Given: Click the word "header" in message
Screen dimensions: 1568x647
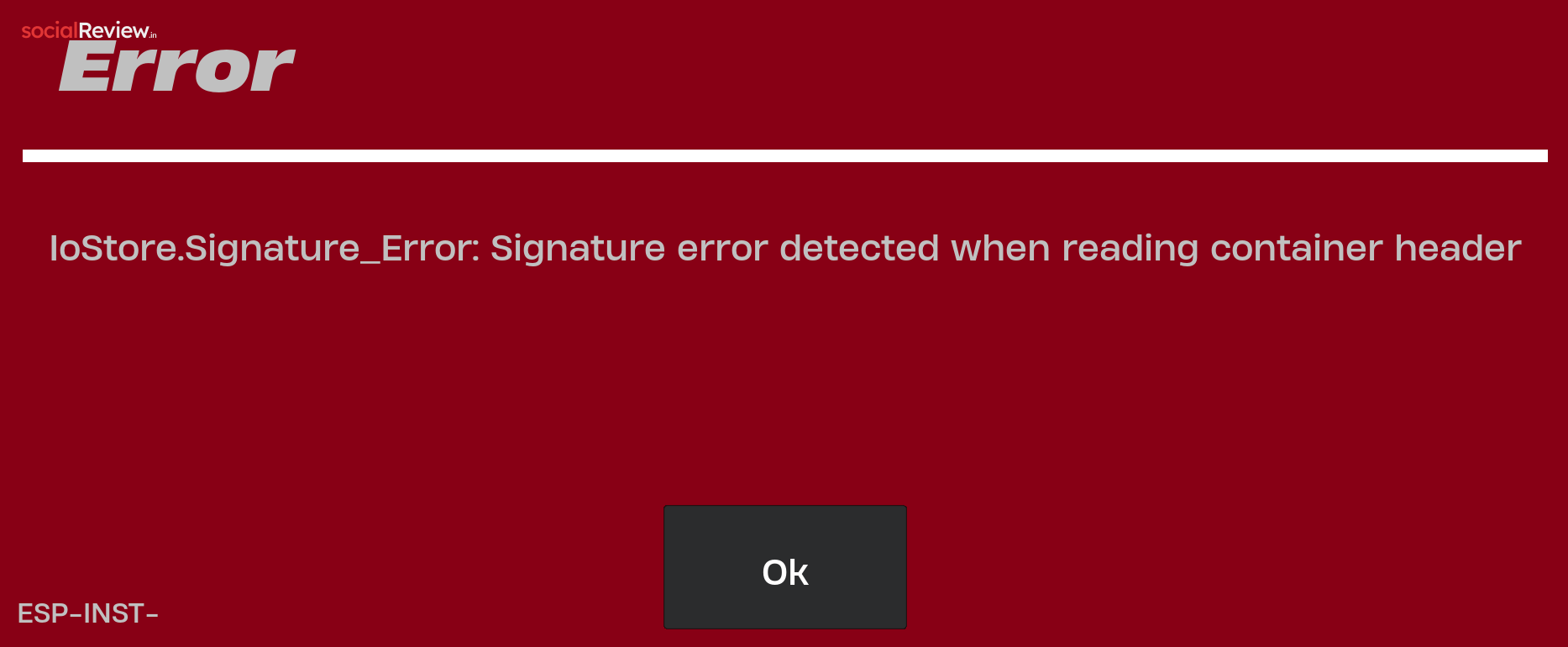Looking at the screenshot, I should (x=1458, y=249).
